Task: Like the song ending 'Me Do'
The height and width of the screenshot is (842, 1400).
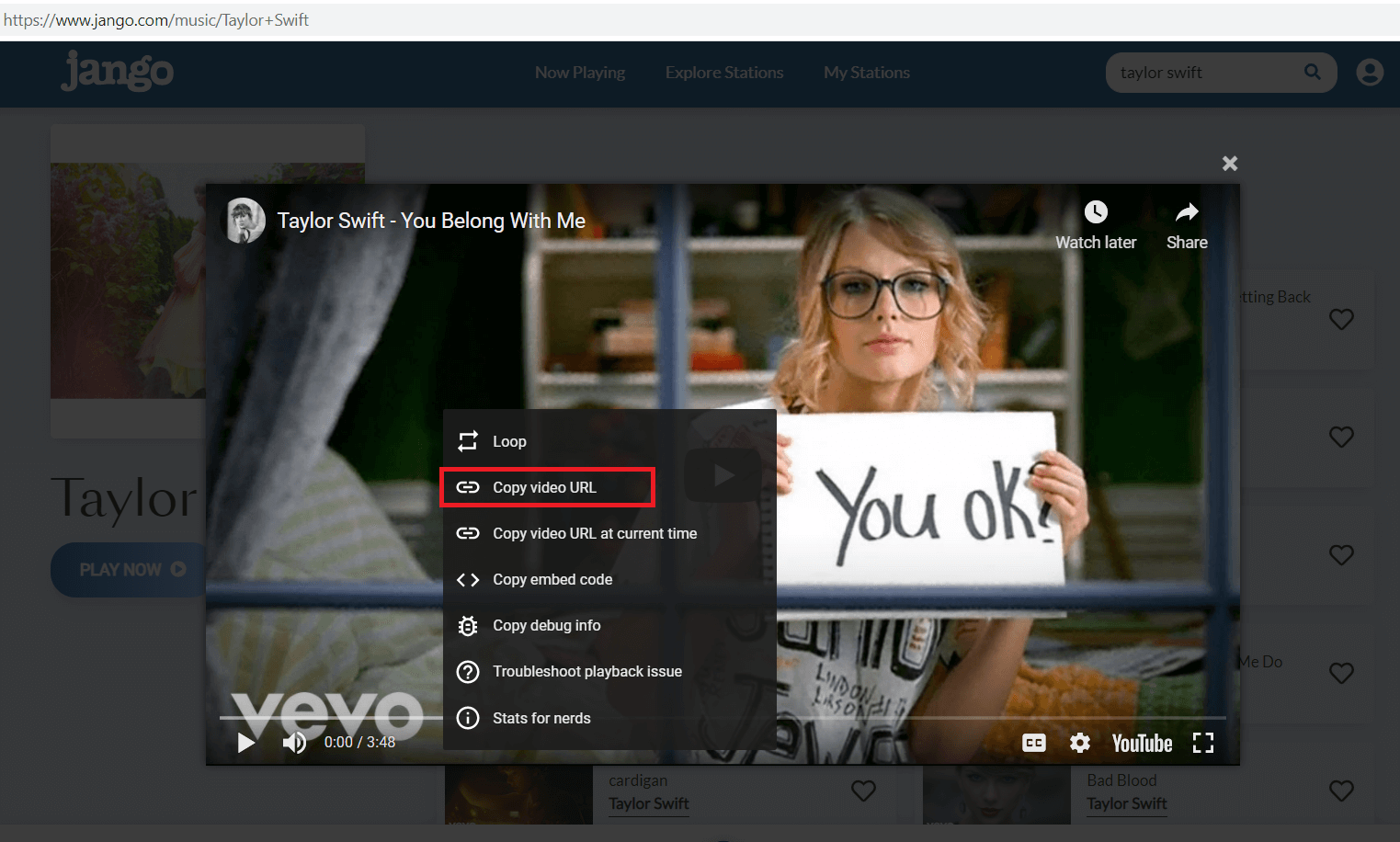Action: click(x=1341, y=673)
